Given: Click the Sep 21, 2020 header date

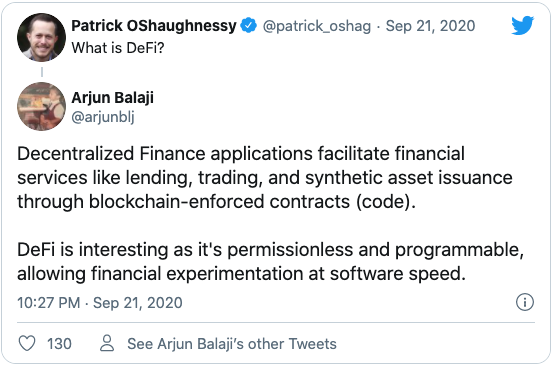Looking at the screenshot, I should point(430,26).
